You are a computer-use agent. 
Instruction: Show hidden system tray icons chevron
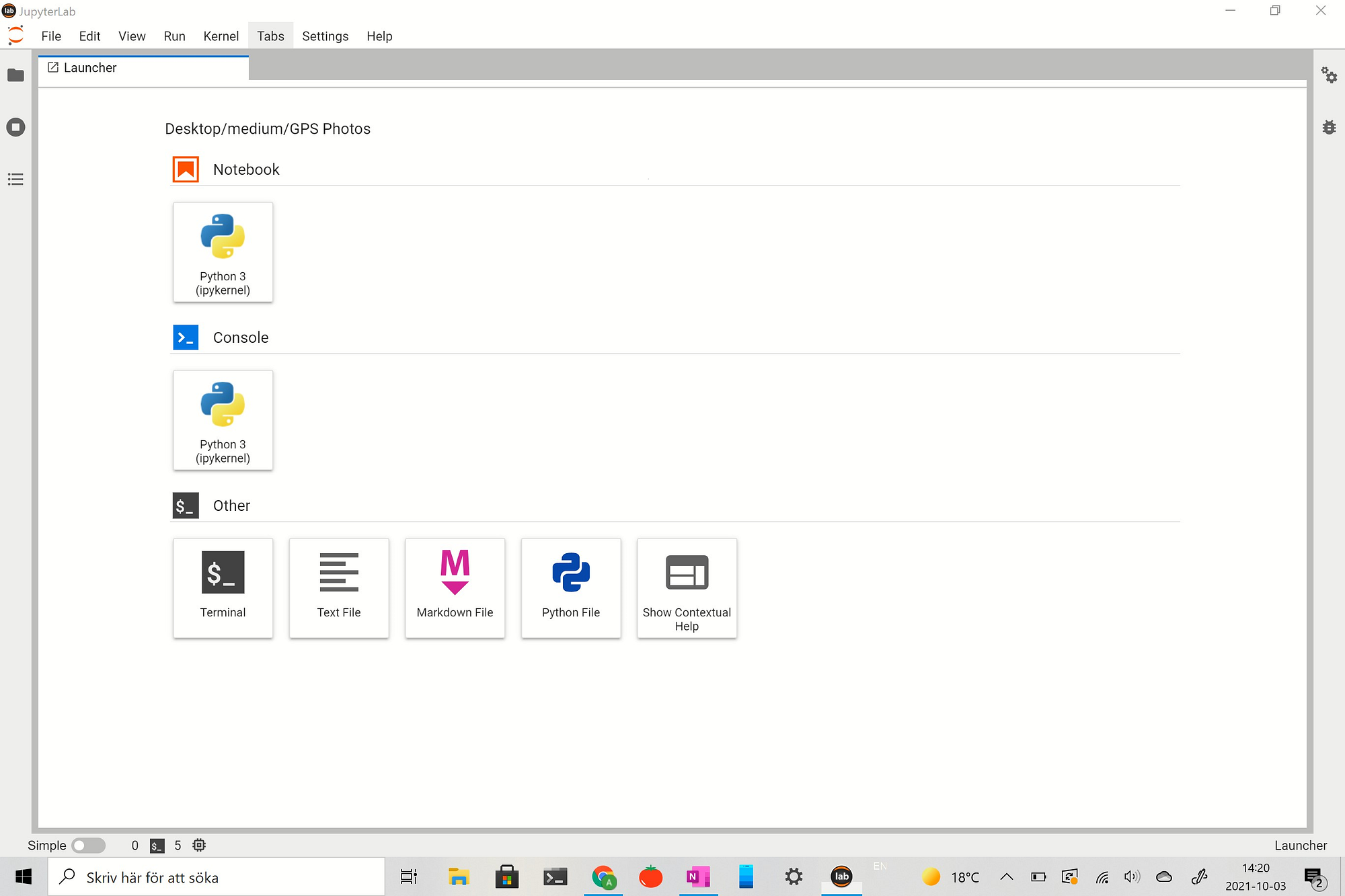click(x=1006, y=877)
